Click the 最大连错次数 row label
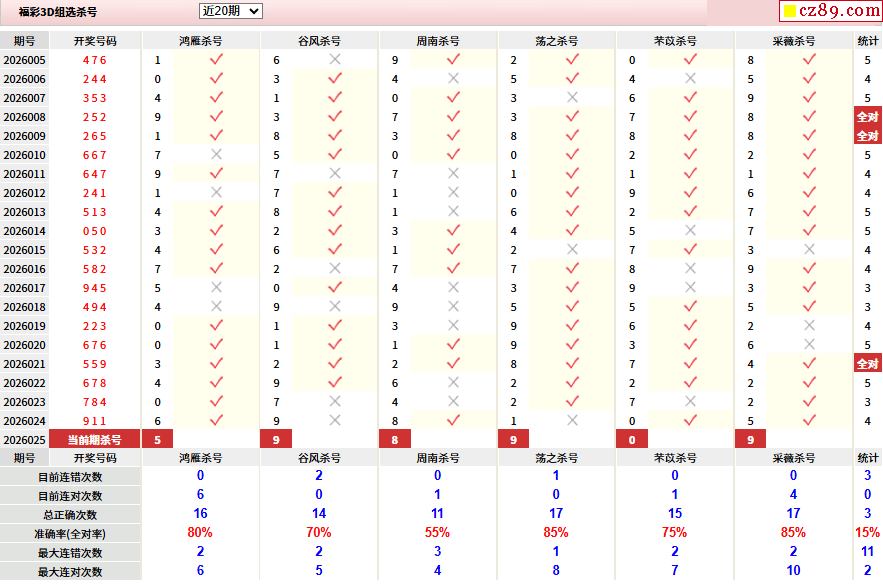This screenshot has height=584, width=883. pyautogui.click(x=70, y=553)
